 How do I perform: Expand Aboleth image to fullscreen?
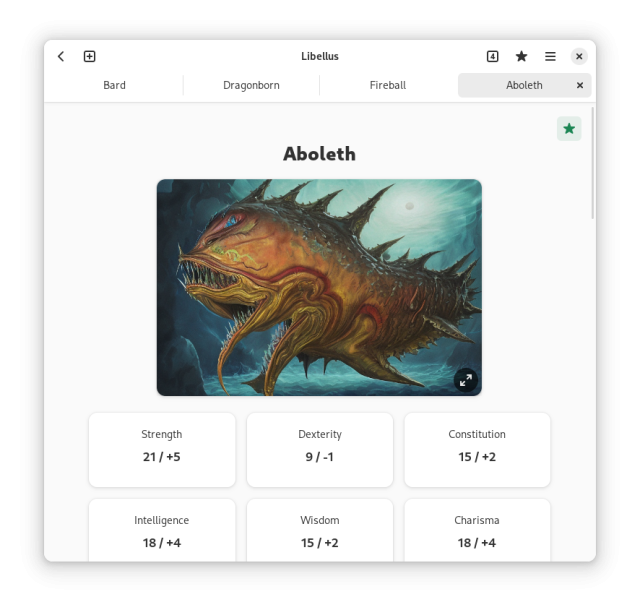point(466,380)
